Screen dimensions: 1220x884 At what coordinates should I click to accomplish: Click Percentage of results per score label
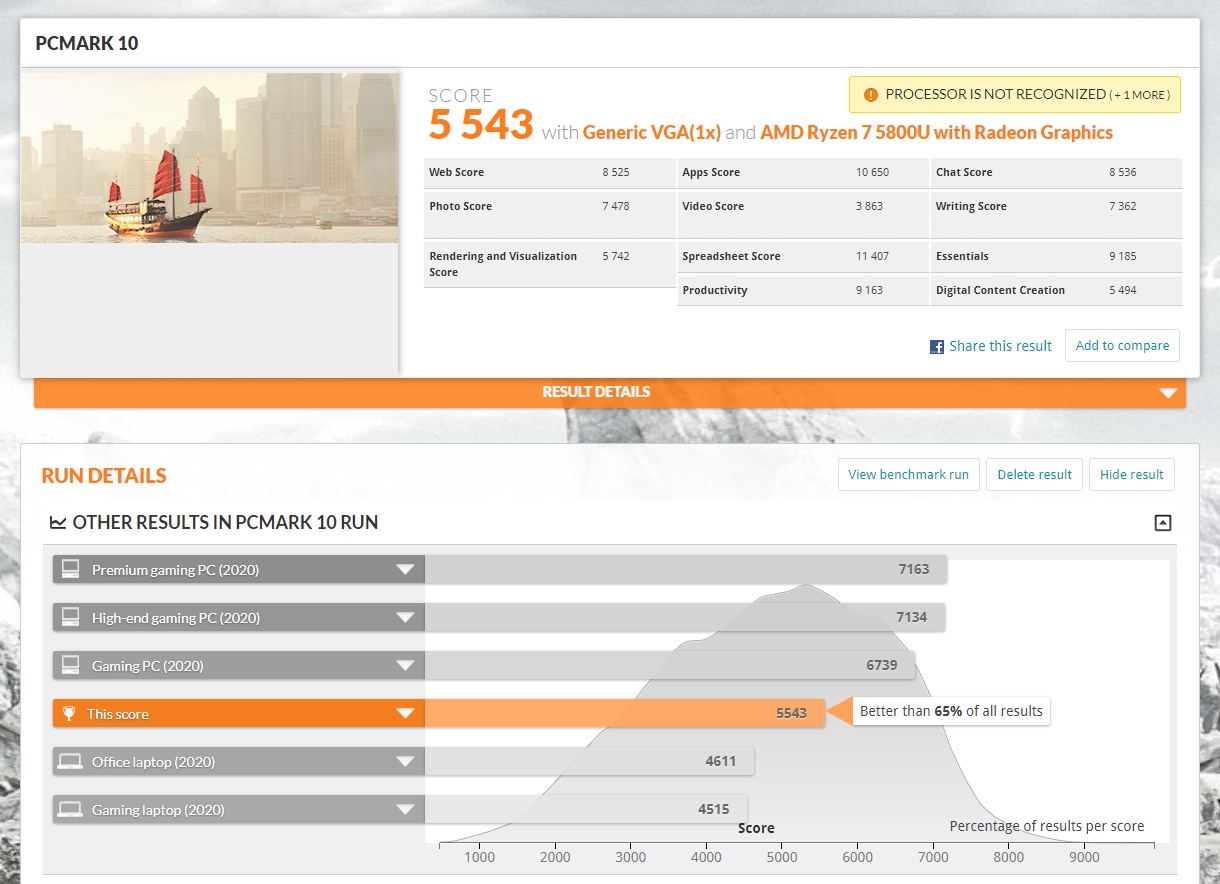pos(1046,826)
